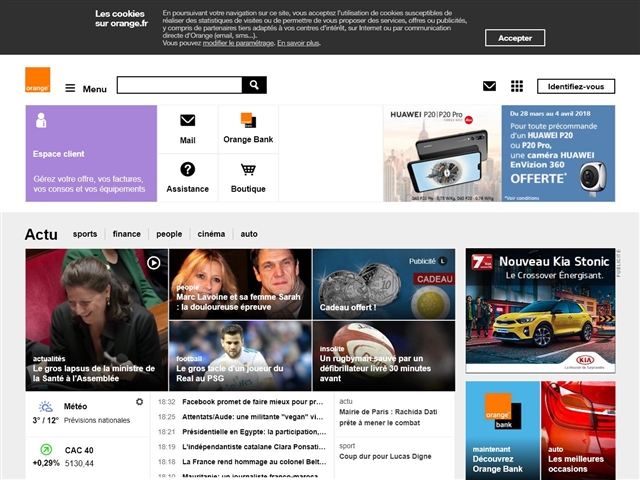Select the sports tab in Actu

pyautogui.click(x=85, y=234)
